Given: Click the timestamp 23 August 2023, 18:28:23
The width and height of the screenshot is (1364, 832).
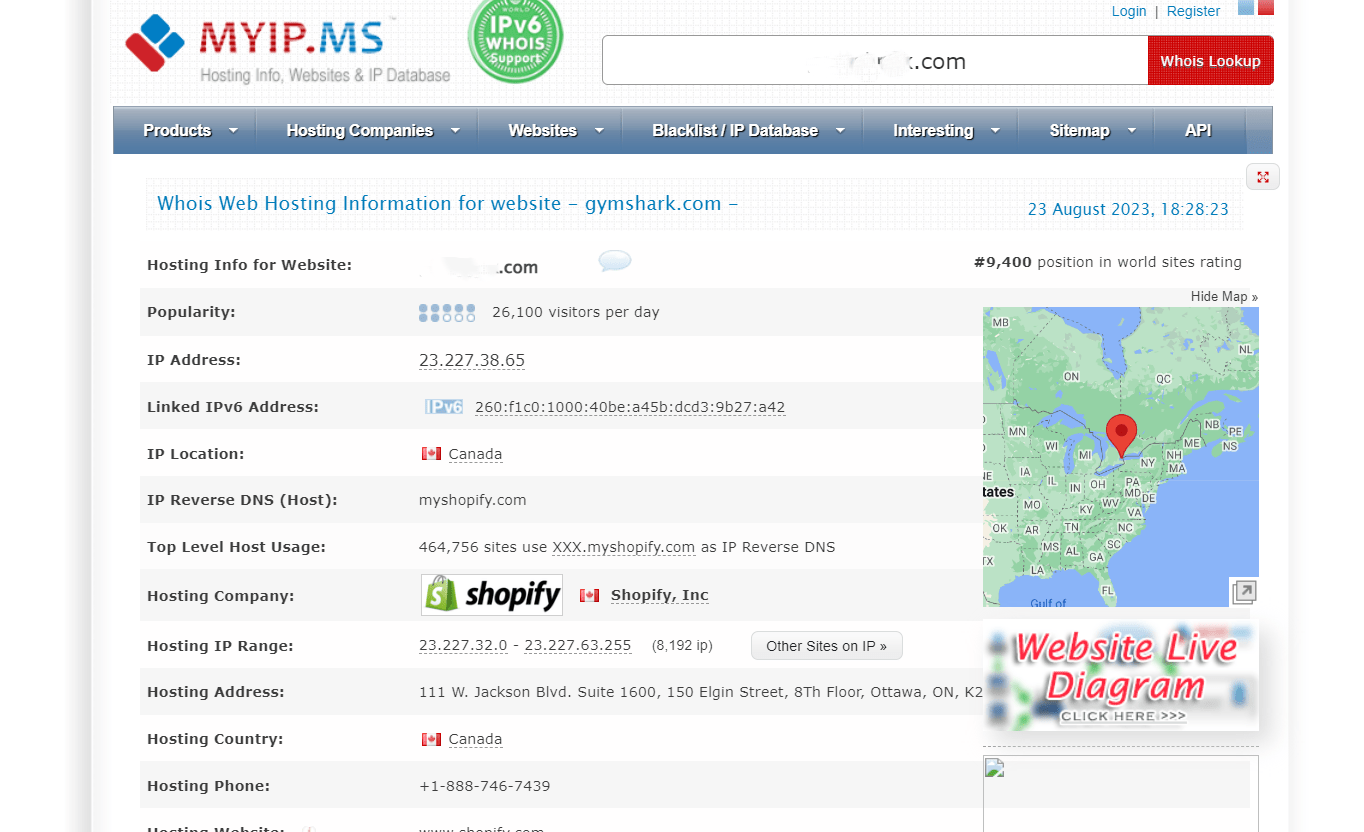Looking at the screenshot, I should (1128, 210).
